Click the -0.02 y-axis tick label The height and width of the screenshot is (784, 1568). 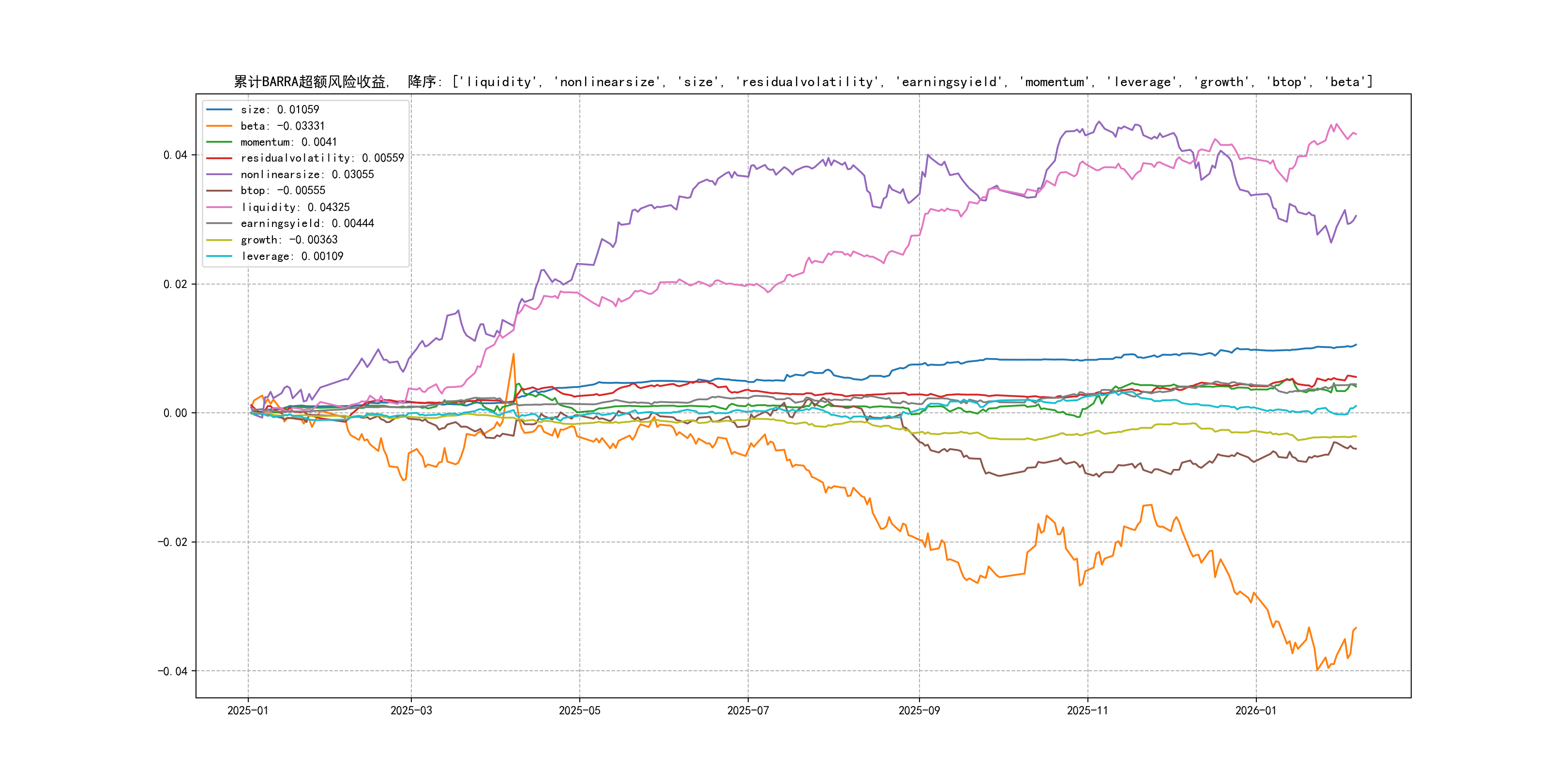coord(172,543)
